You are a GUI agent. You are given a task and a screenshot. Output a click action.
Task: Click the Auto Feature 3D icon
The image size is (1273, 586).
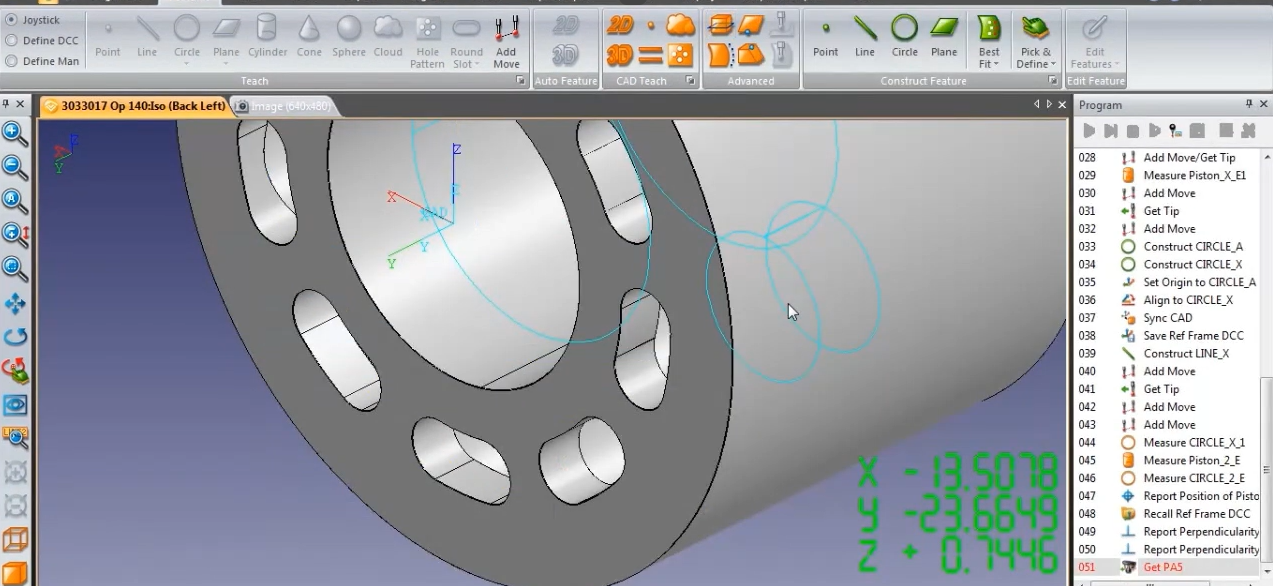coord(566,55)
